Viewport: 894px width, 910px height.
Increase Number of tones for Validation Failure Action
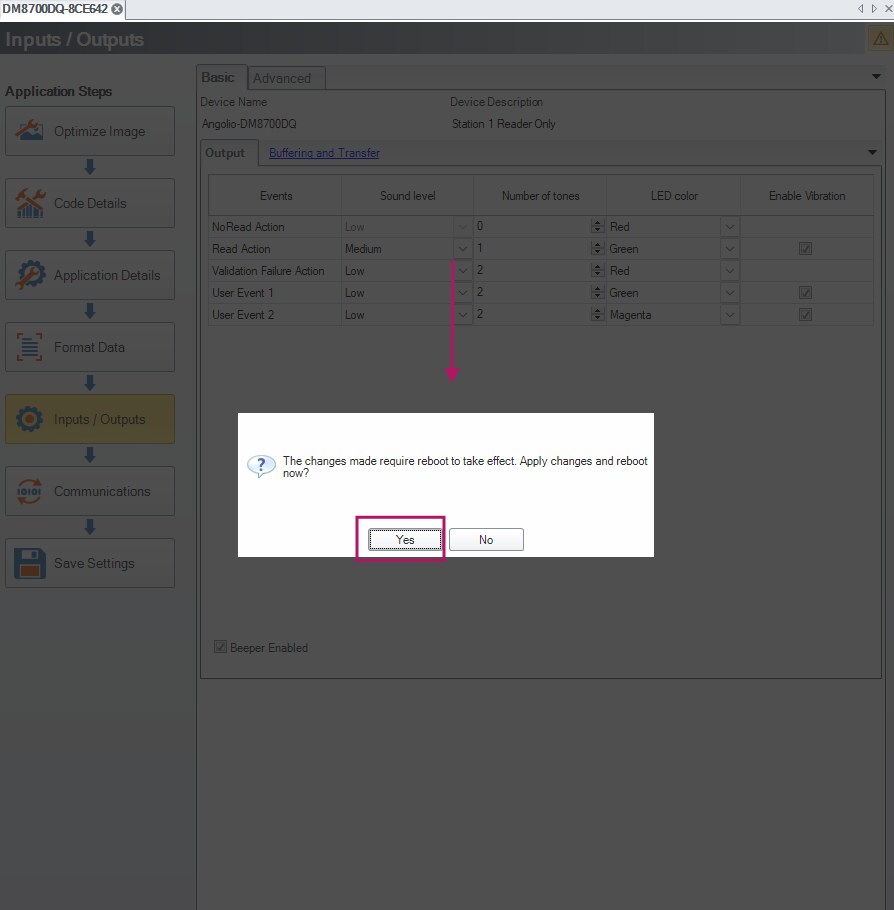pyautogui.click(x=597, y=266)
